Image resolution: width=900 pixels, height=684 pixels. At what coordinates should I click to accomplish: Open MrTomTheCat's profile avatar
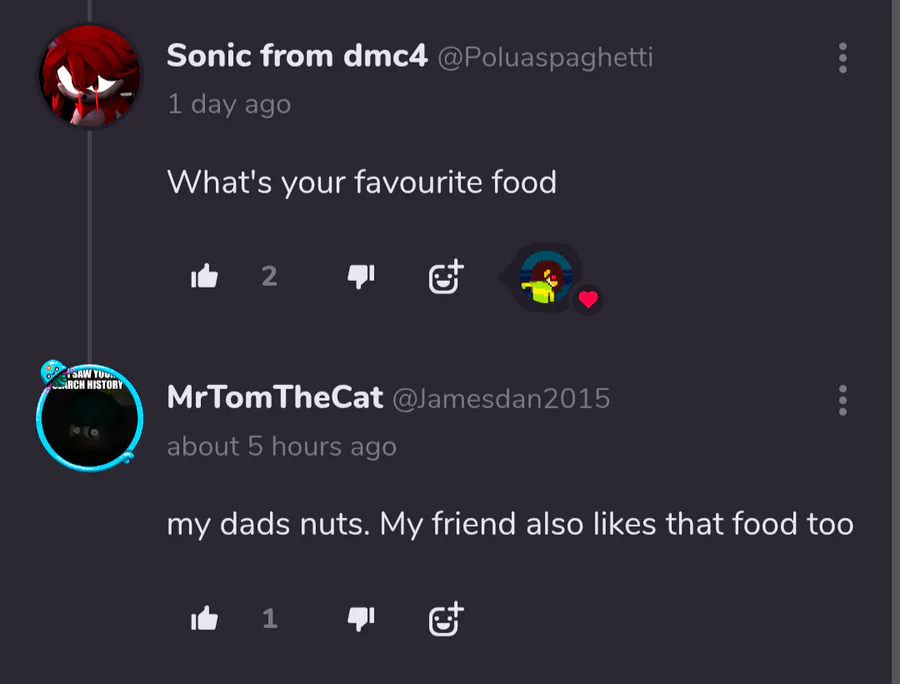[x=88, y=418]
